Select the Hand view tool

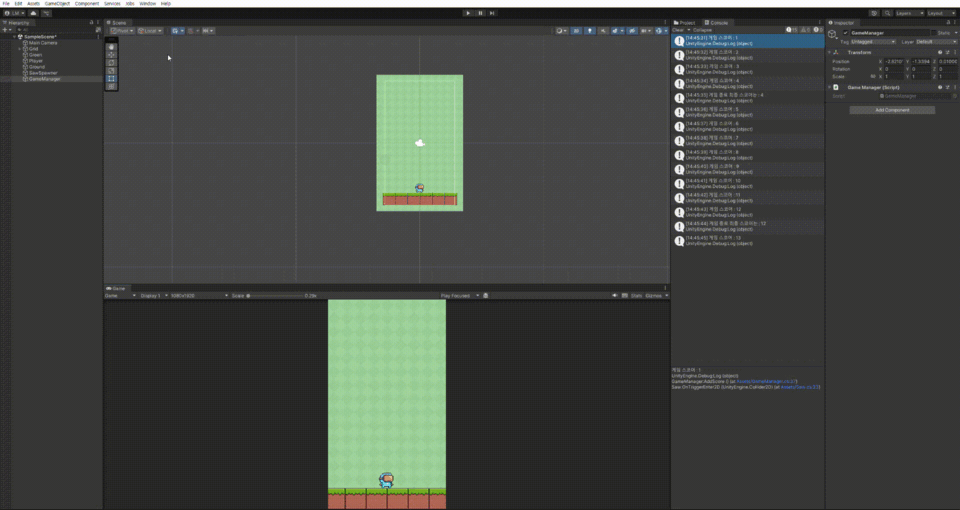point(111,47)
